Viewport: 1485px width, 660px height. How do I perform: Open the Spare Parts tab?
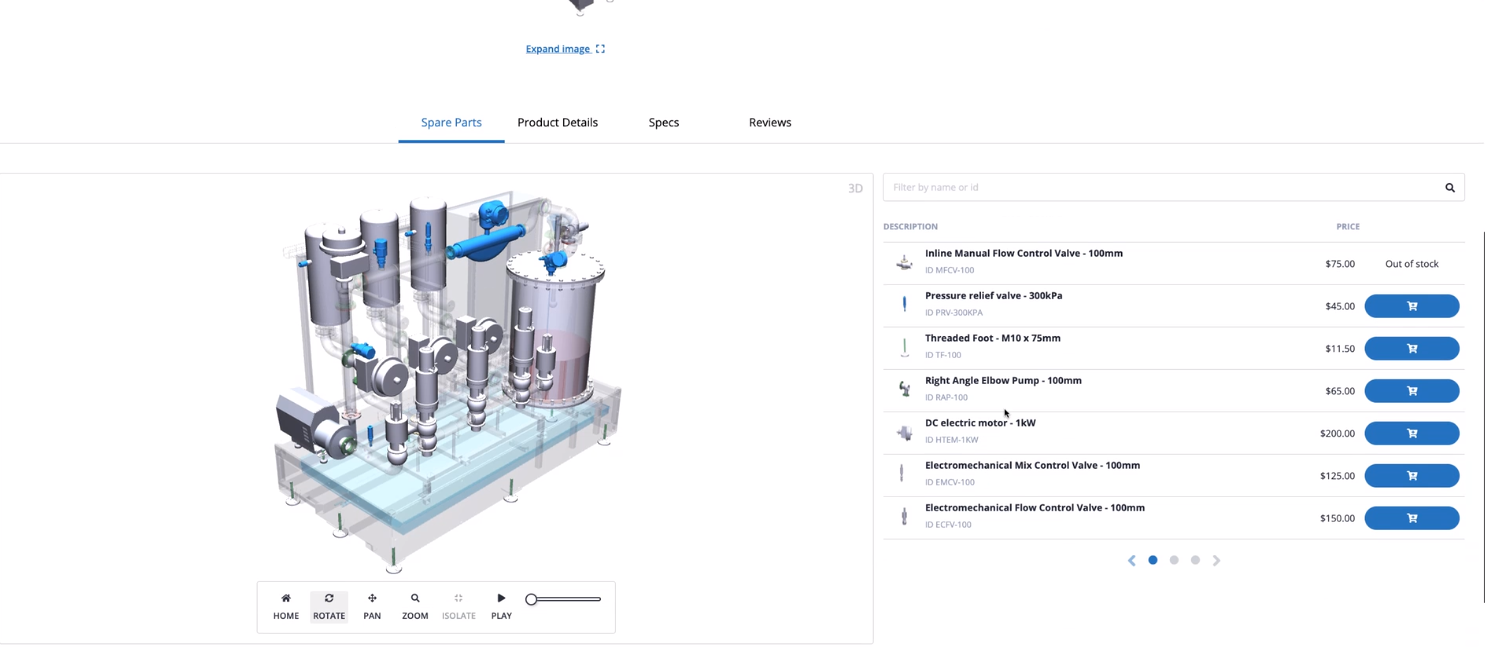(451, 122)
